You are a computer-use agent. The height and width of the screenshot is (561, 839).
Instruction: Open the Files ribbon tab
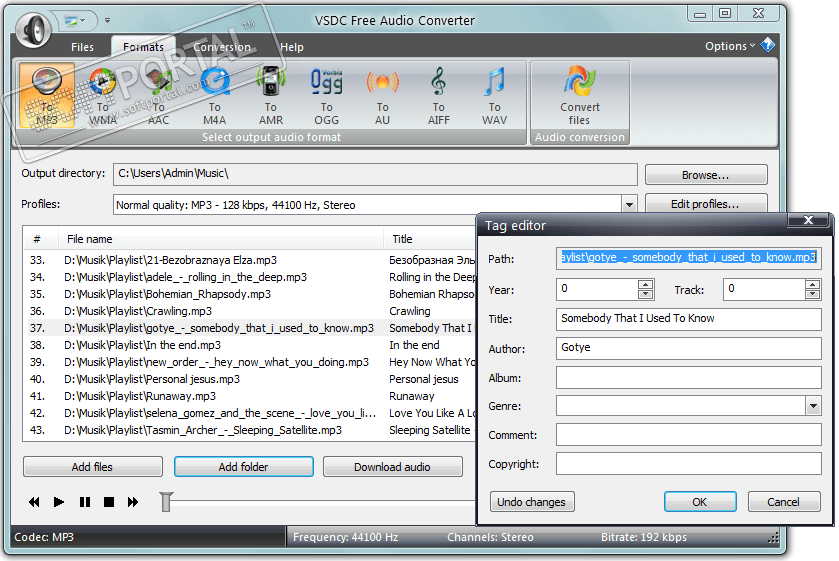point(82,47)
